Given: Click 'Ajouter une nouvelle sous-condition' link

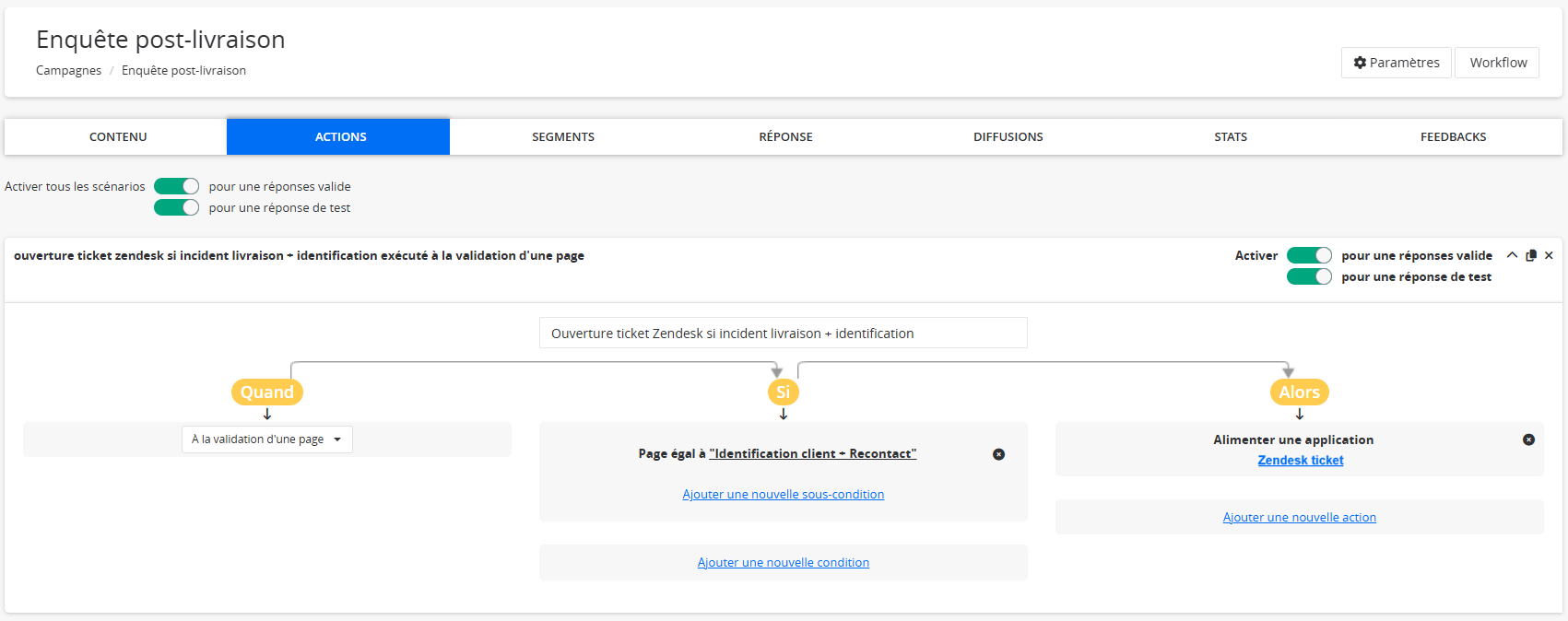Looking at the screenshot, I should coord(784,495).
